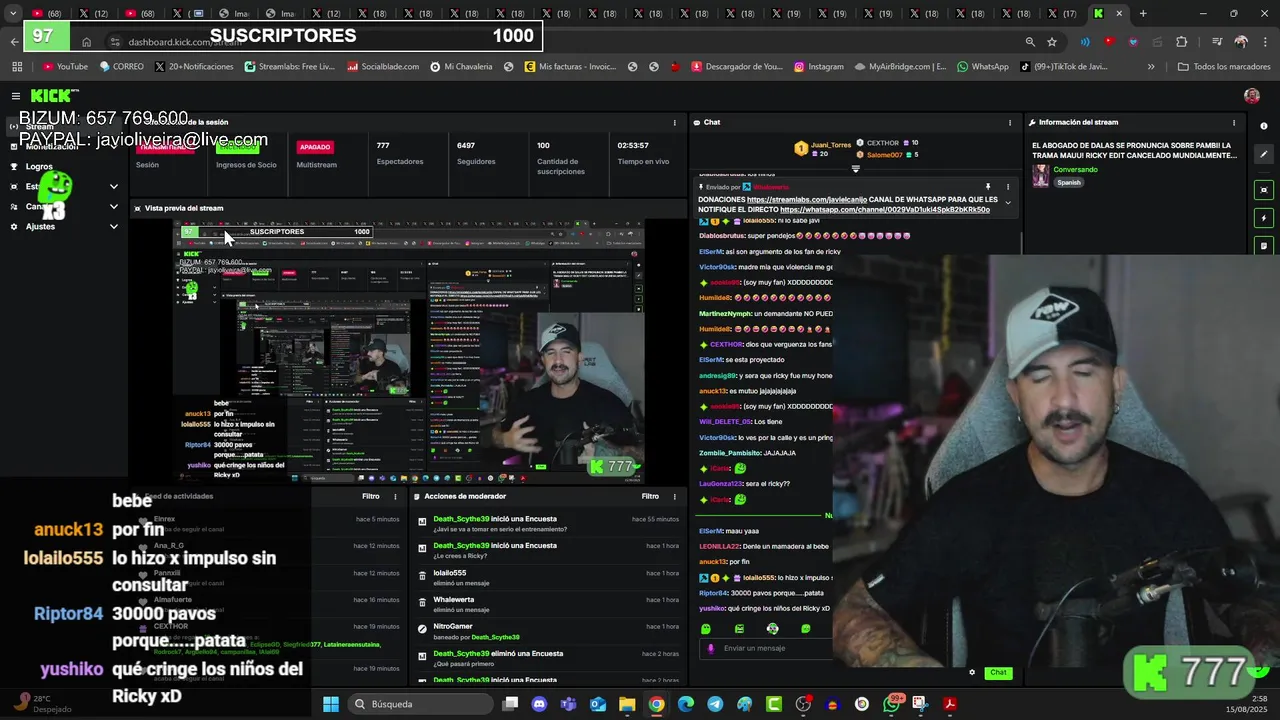1280x720 pixels.
Task: Open Filtro in Feed de actividades
Action: (371, 496)
